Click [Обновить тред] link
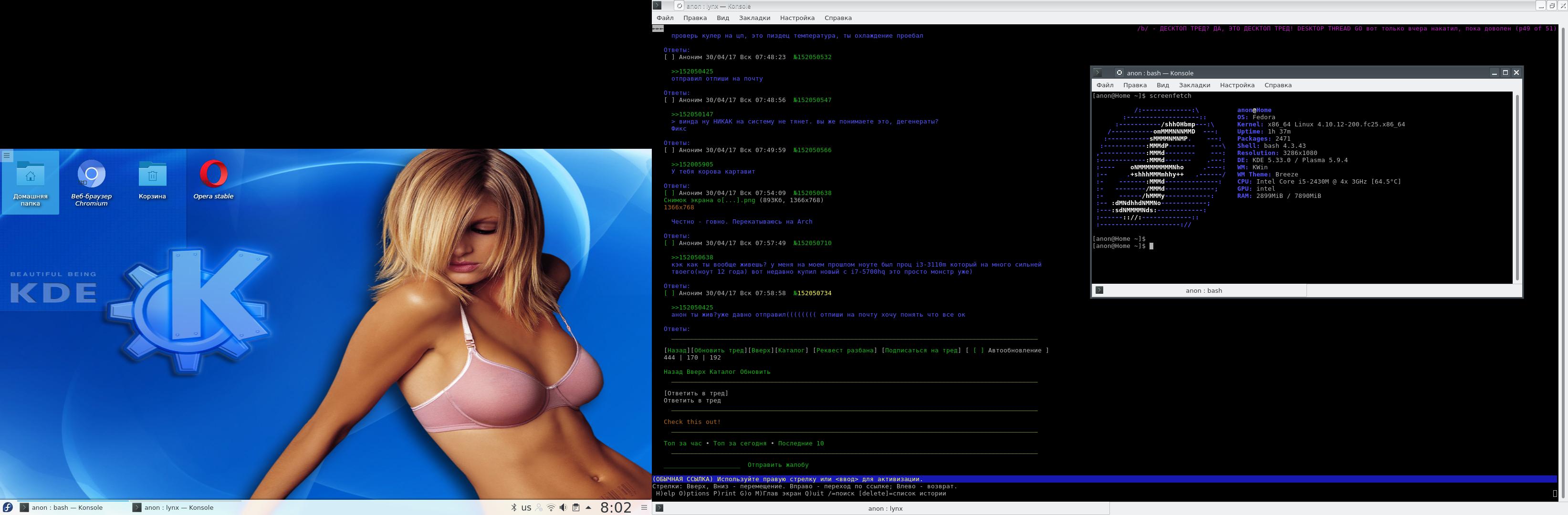 point(719,350)
